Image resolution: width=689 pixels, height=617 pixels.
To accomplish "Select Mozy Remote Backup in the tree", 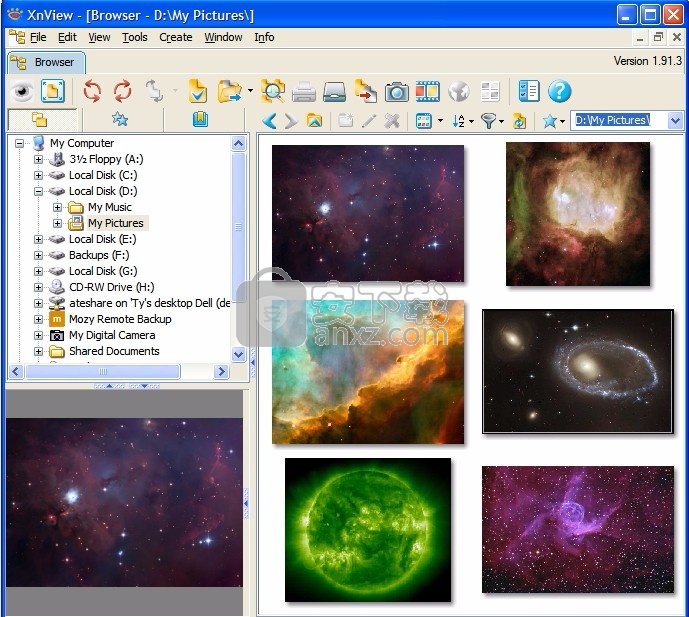I will (x=120, y=319).
